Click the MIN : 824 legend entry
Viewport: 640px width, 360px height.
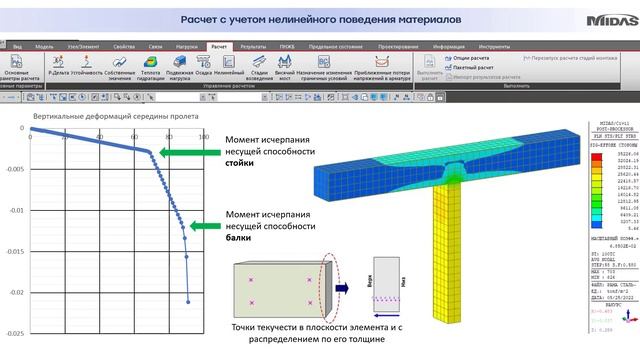coord(603,277)
